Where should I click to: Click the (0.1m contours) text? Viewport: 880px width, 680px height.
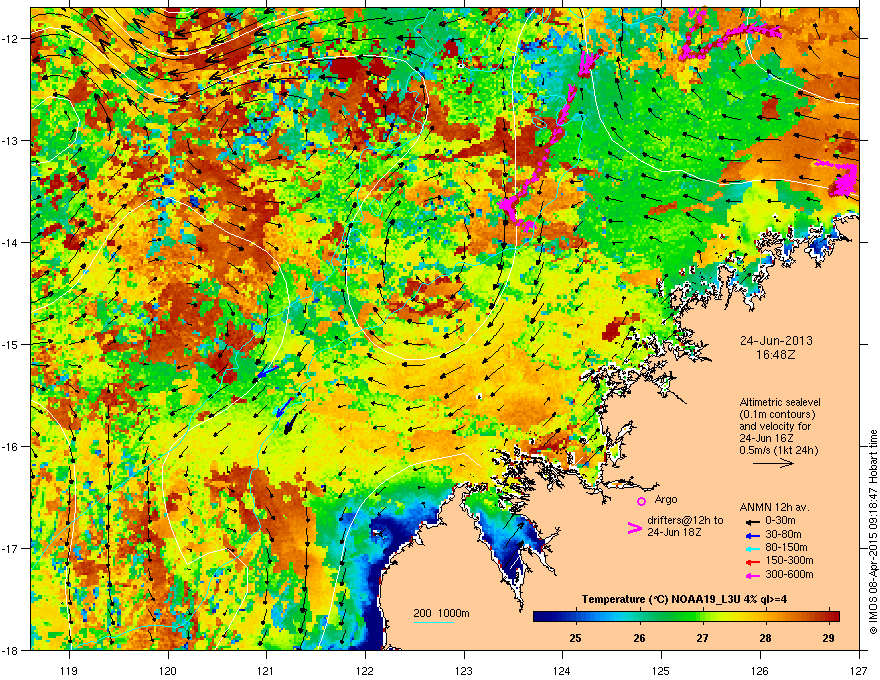click(777, 415)
